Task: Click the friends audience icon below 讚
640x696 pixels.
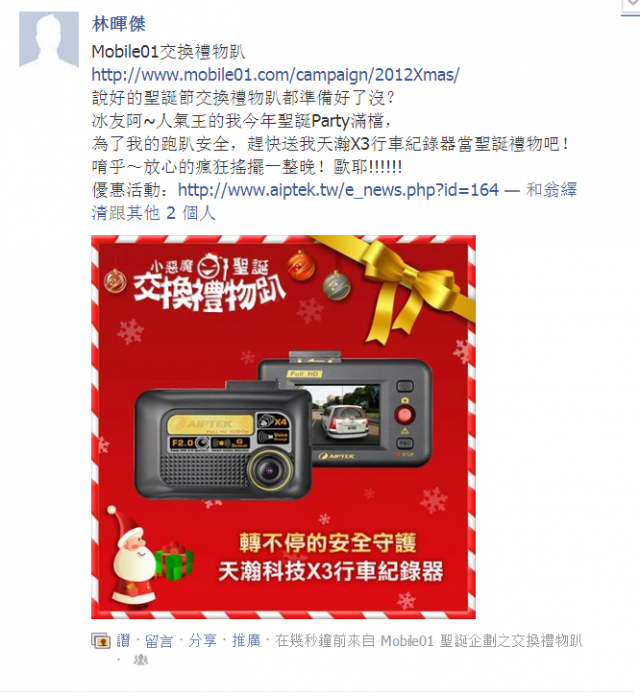Action: (140, 660)
